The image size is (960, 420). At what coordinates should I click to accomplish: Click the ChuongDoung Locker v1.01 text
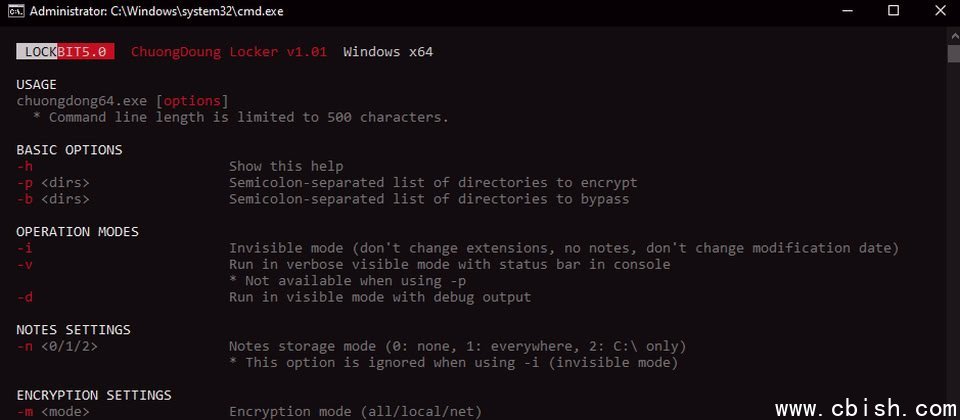click(x=228, y=51)
